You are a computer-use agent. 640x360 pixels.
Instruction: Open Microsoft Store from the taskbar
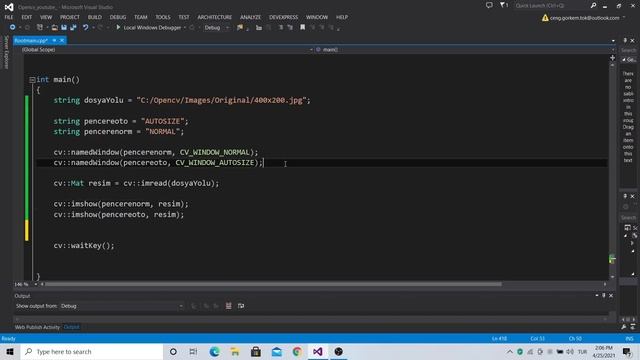click(x=256, y=351)
